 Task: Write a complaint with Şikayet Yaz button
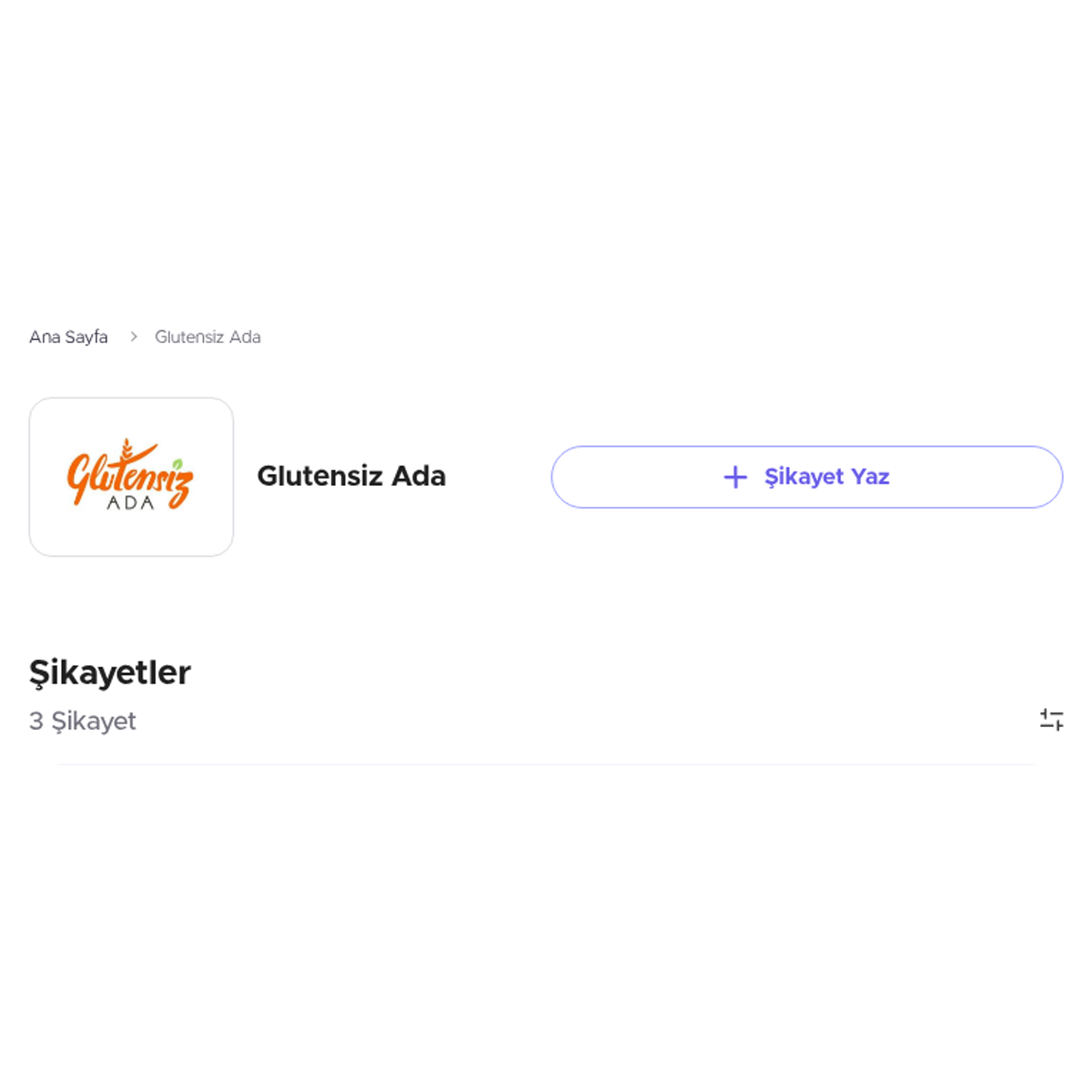[x=806, y=477]
